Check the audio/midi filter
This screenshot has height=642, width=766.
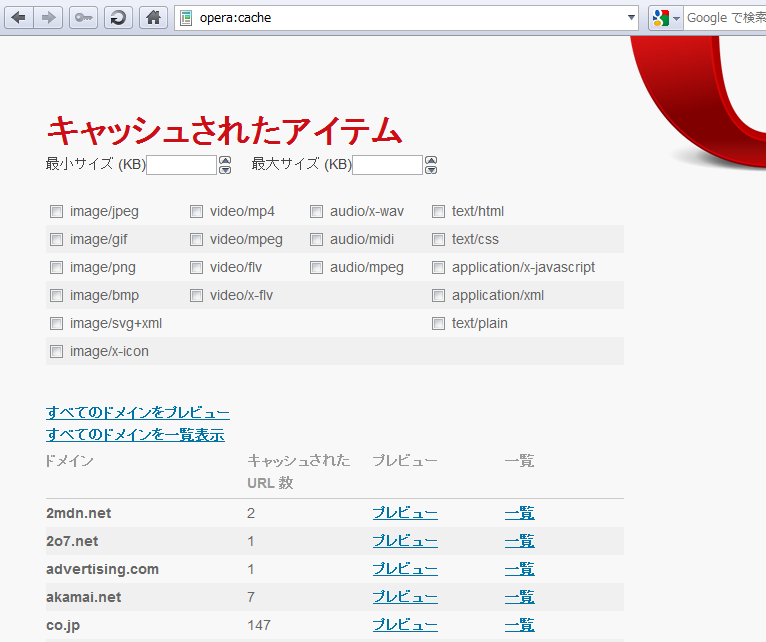(317, 239)
